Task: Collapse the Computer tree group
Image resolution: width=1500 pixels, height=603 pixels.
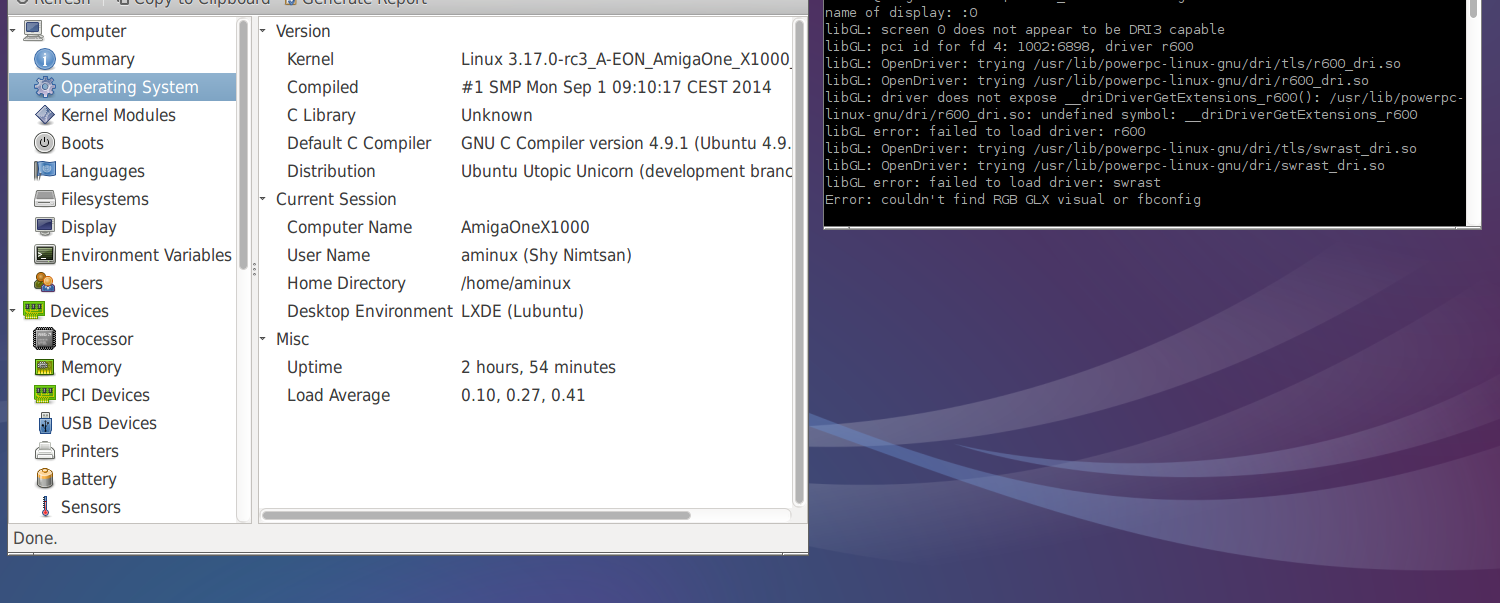Action: click(14, 31)
